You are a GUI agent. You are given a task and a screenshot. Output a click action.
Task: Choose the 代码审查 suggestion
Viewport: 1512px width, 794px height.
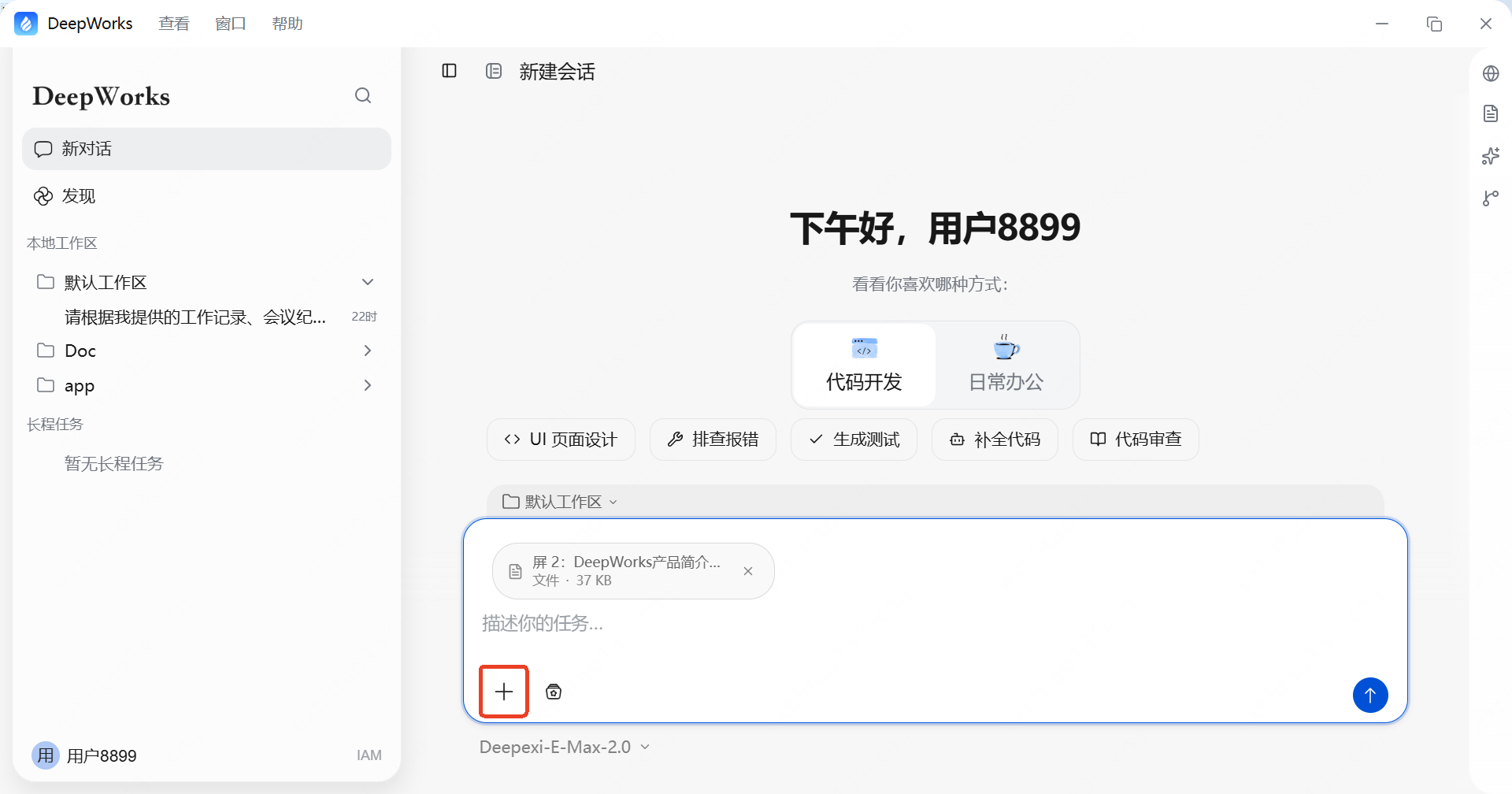(x=1136, y=440)
